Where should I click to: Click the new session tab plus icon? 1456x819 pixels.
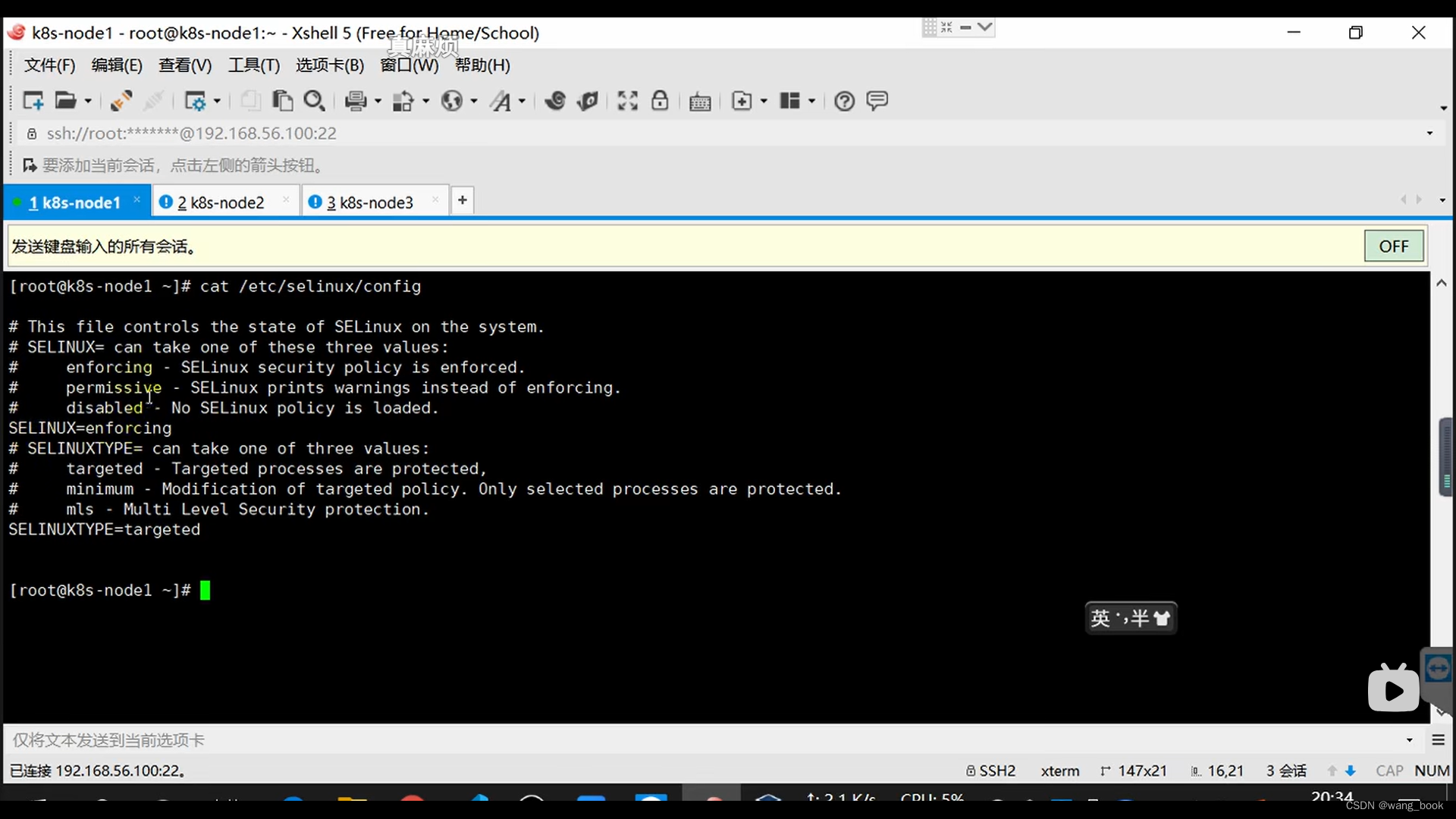463,200
